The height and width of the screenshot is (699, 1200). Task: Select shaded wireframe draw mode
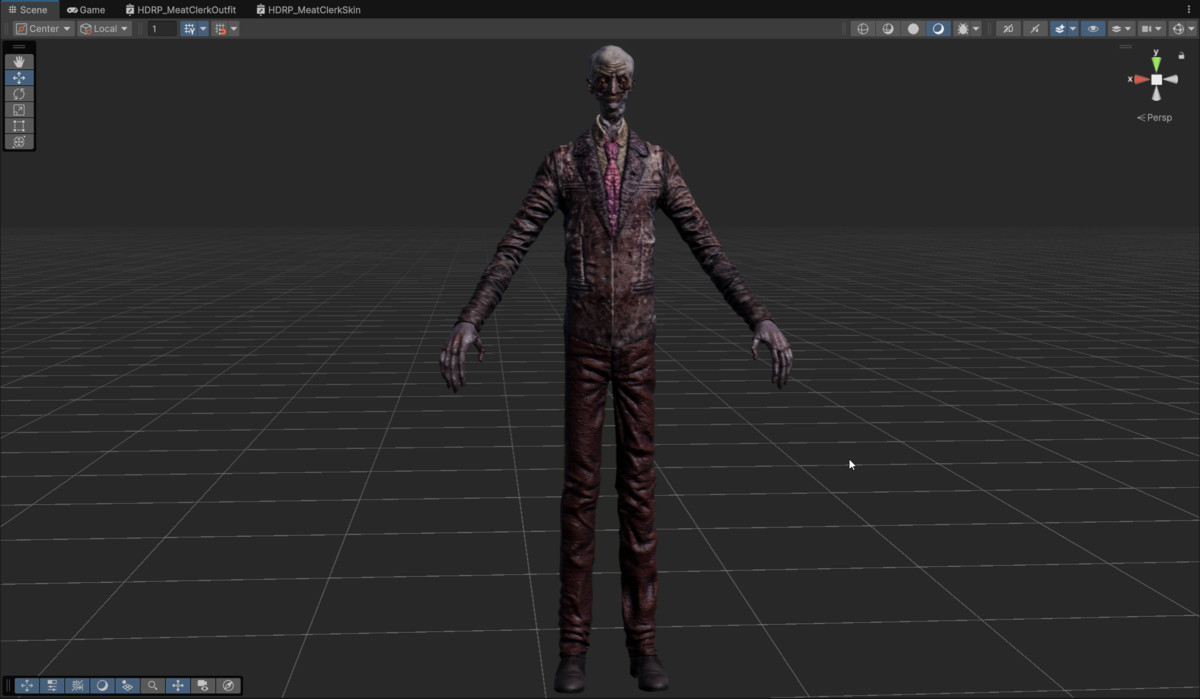888,29
